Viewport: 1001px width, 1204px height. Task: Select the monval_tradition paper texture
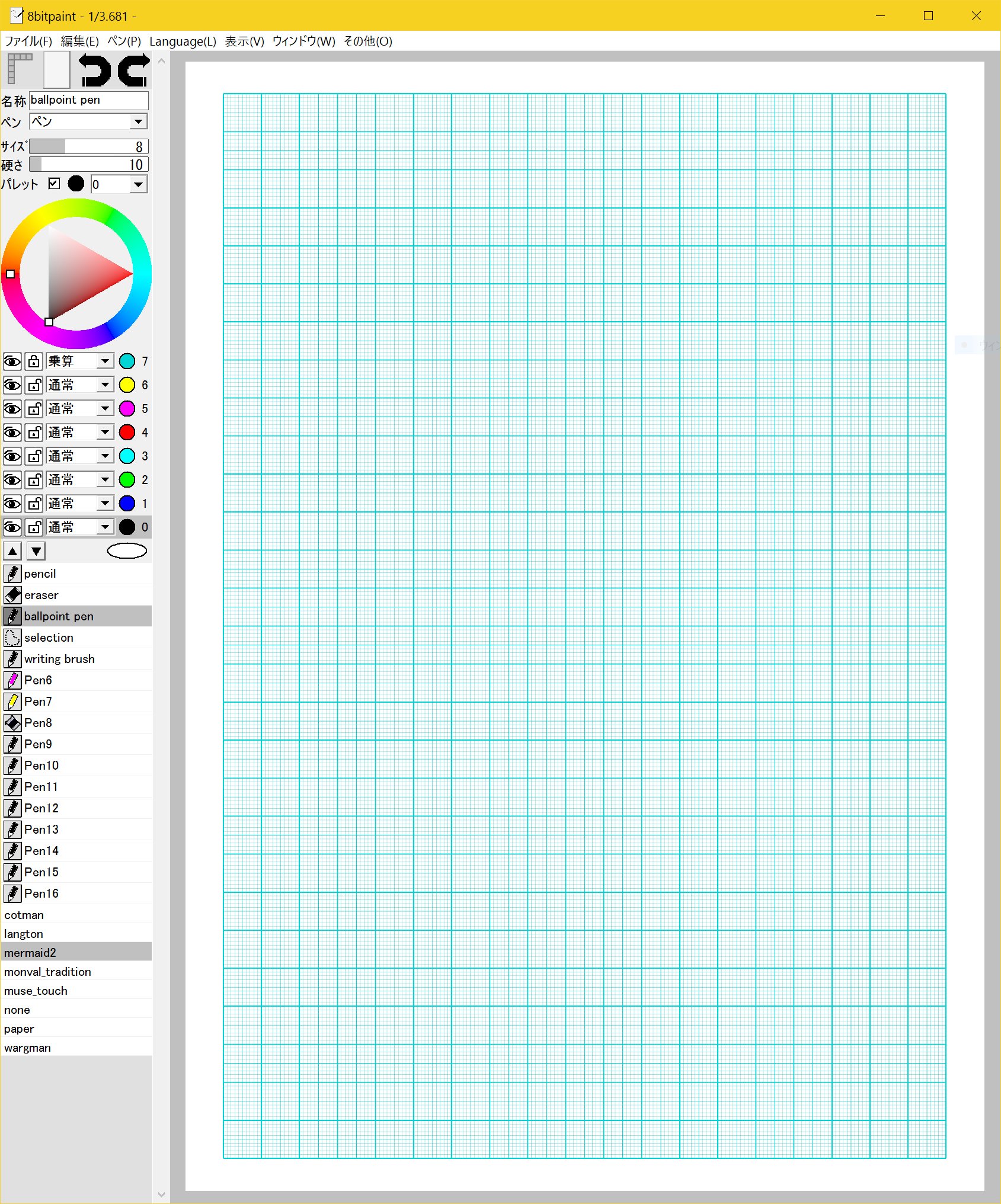tap(76, 972)
